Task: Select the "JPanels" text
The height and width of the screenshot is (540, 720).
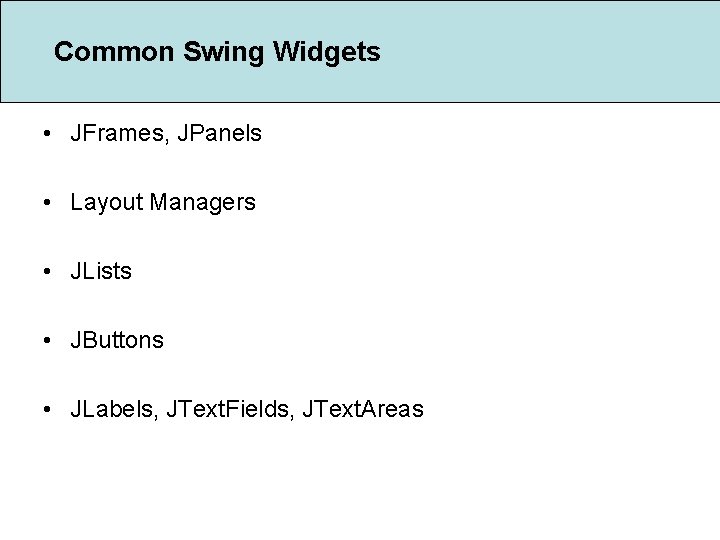Action: click(x=218, y=133)
